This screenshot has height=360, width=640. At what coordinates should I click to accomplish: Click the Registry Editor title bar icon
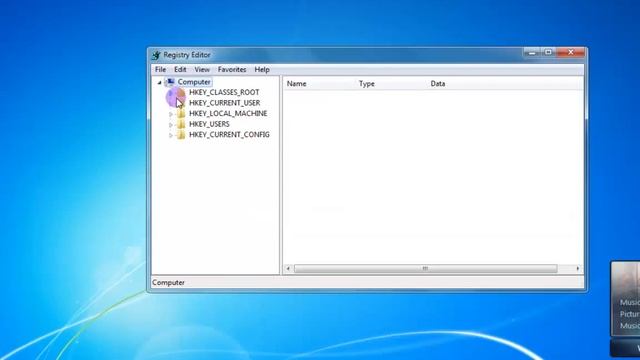156,55
